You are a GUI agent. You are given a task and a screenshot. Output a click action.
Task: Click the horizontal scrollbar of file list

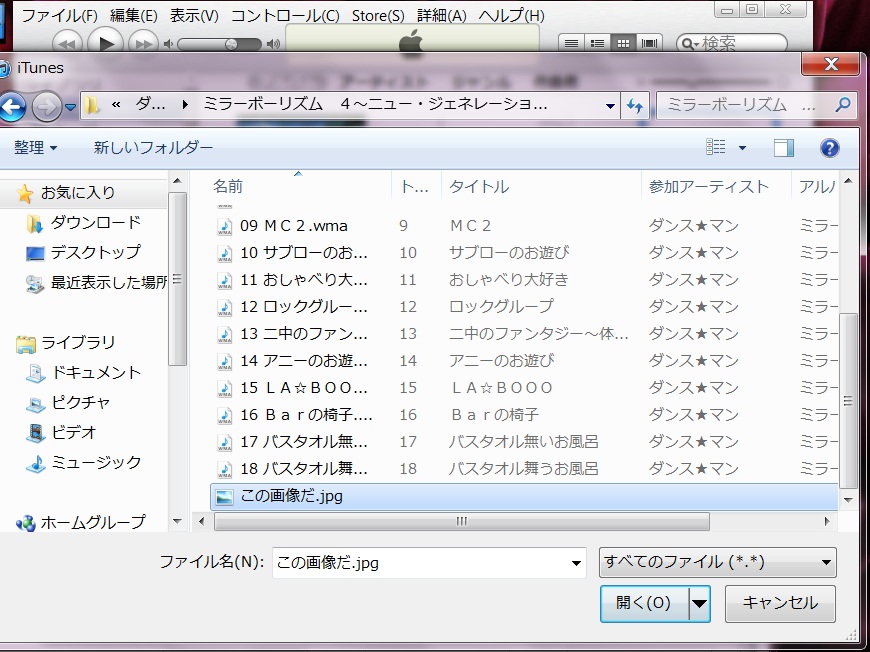(462, 522)
